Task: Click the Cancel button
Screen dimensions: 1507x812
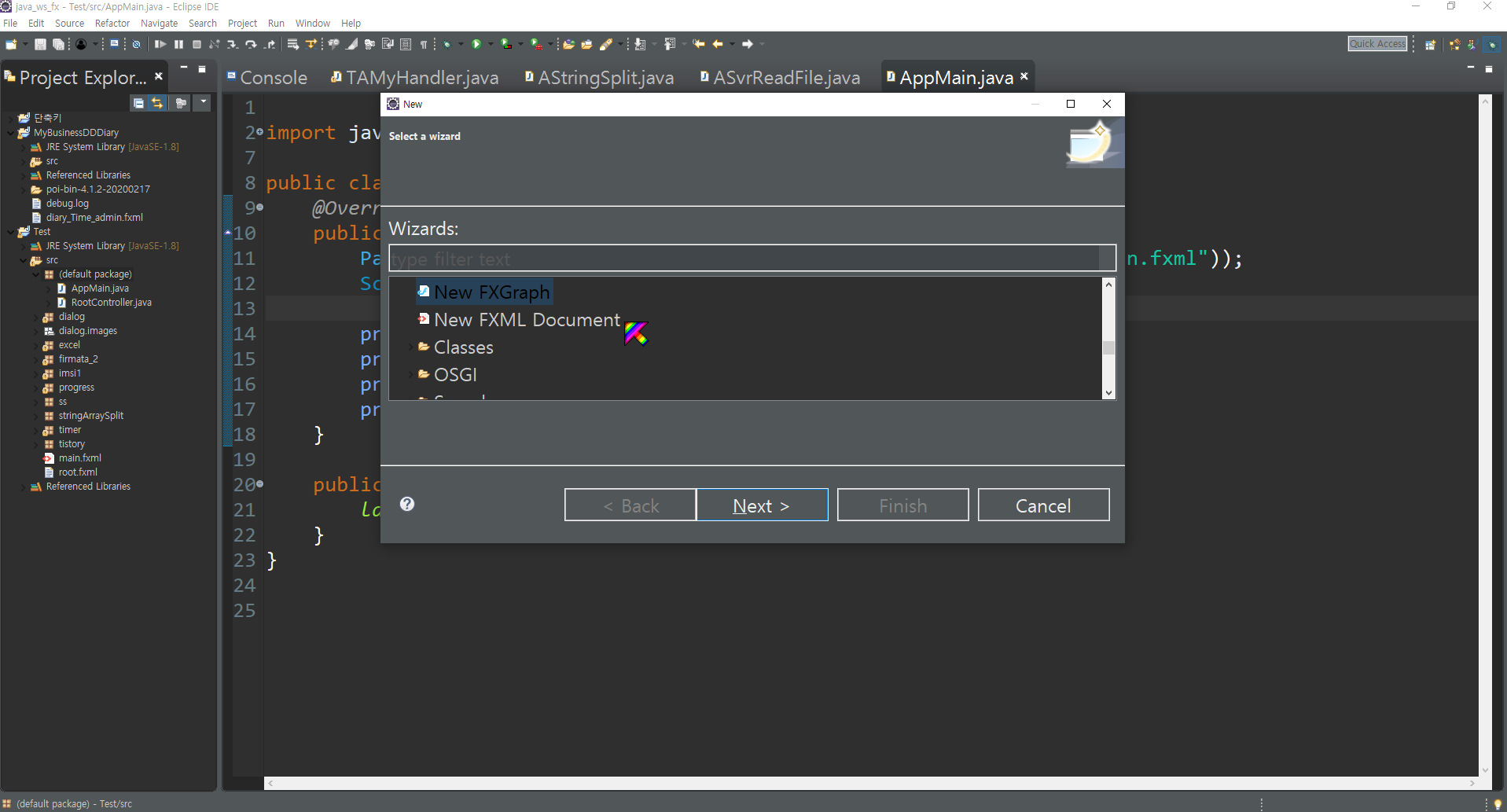Action: pos(1043,505)
